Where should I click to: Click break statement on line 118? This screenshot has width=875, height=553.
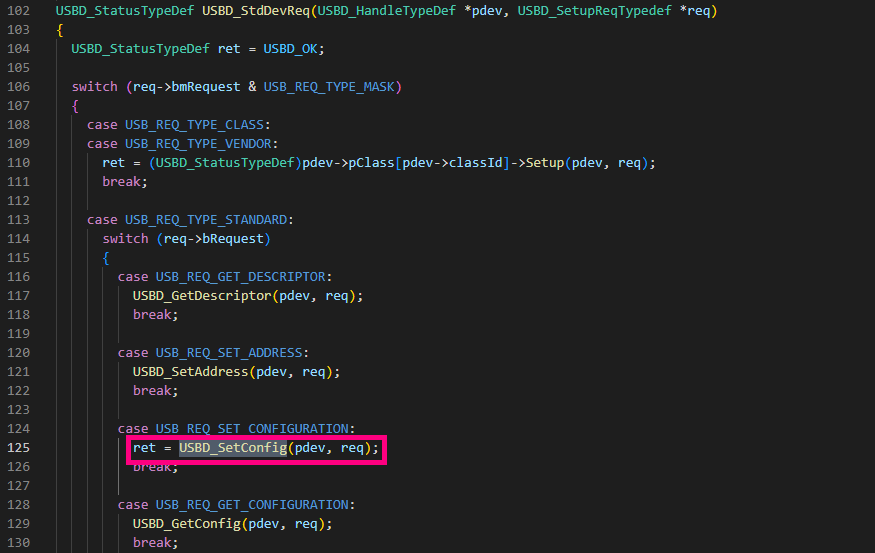152,315
